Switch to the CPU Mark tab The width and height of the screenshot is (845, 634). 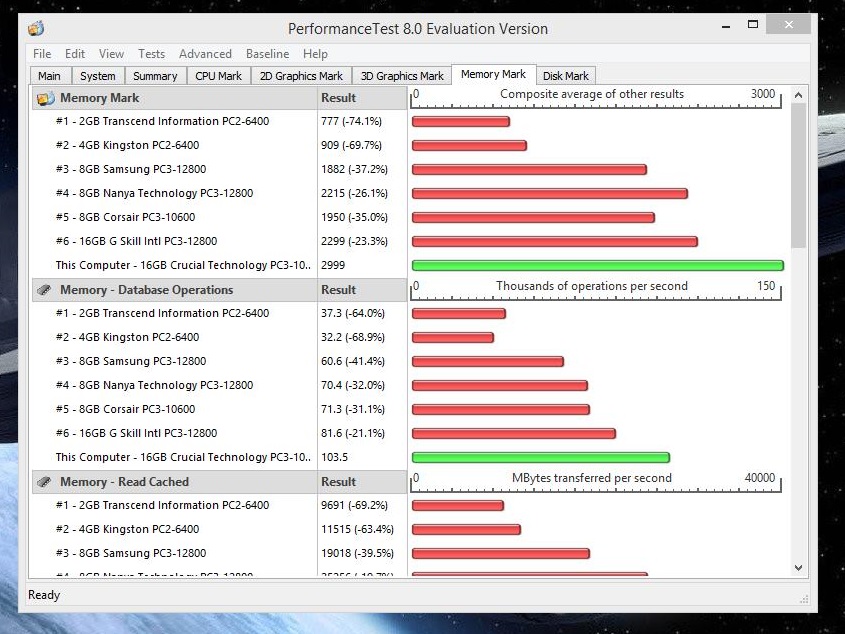pos(218,76)
